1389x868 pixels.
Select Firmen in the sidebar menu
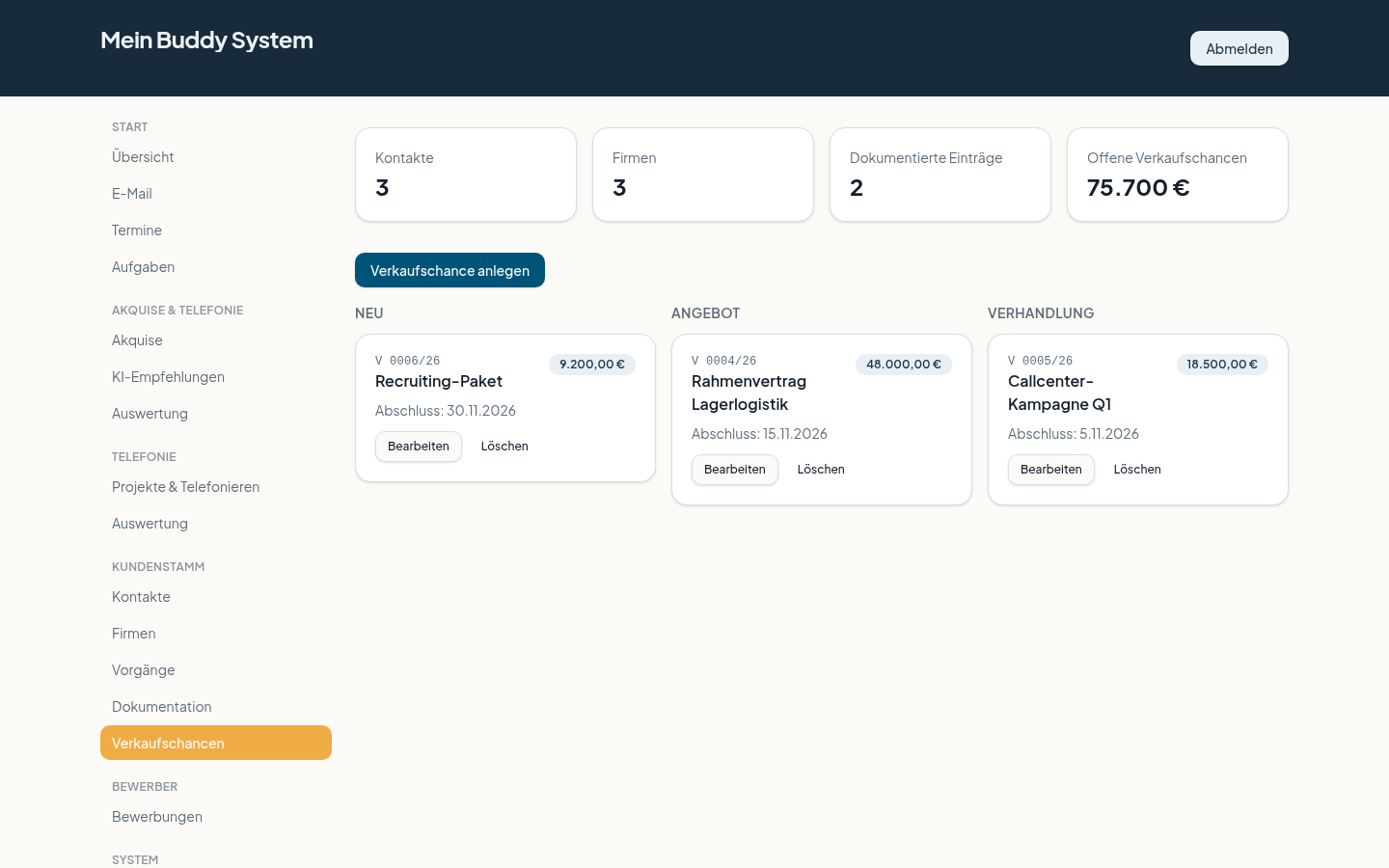216,634
